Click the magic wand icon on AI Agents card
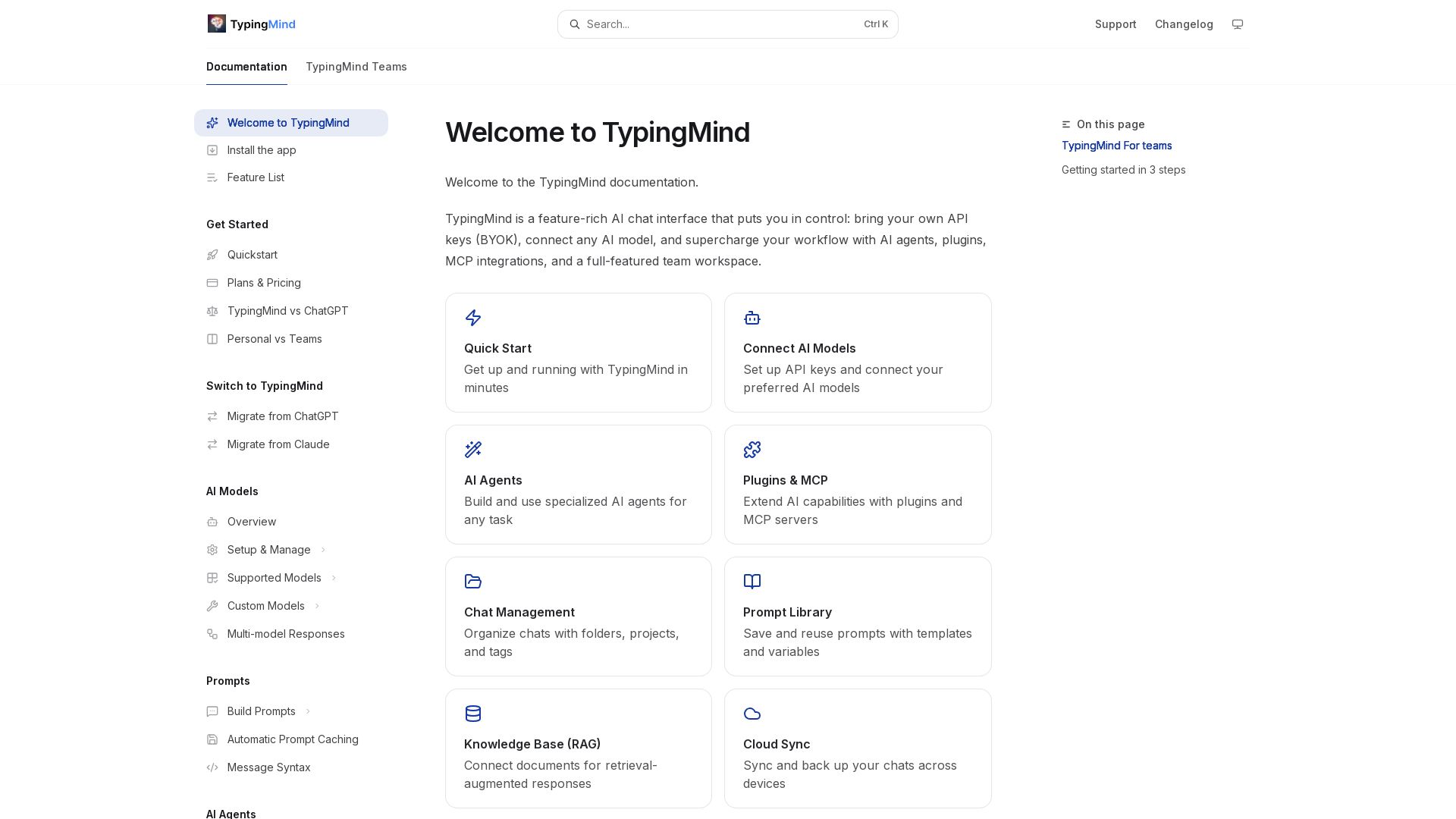This screenshot has height=819, width=1456. pos(473,450)
